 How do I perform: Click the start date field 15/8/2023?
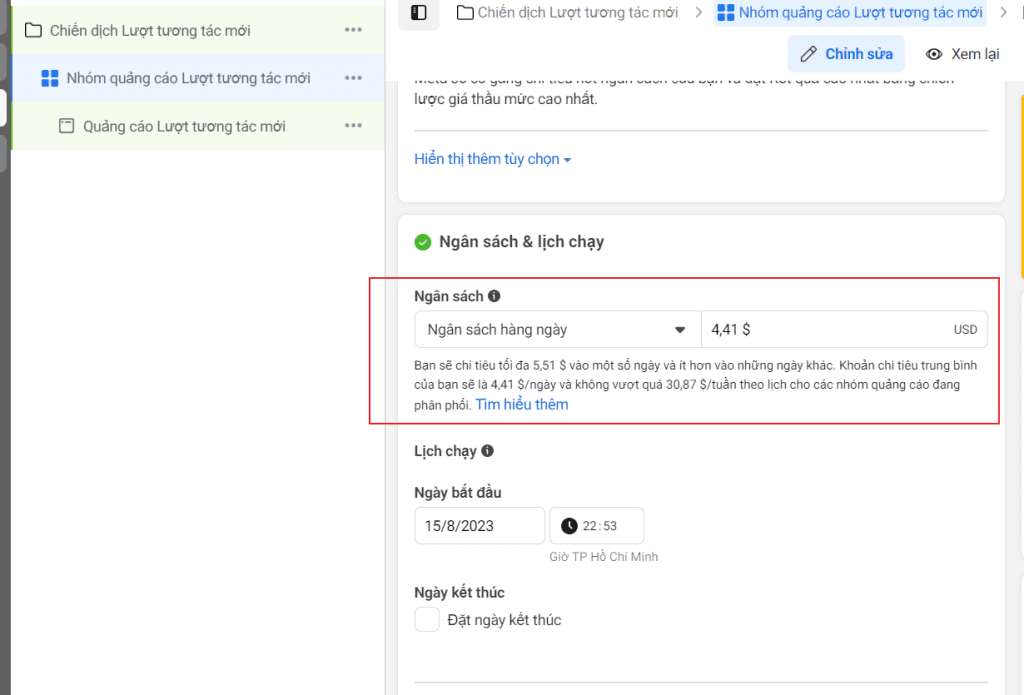(479, 526)
